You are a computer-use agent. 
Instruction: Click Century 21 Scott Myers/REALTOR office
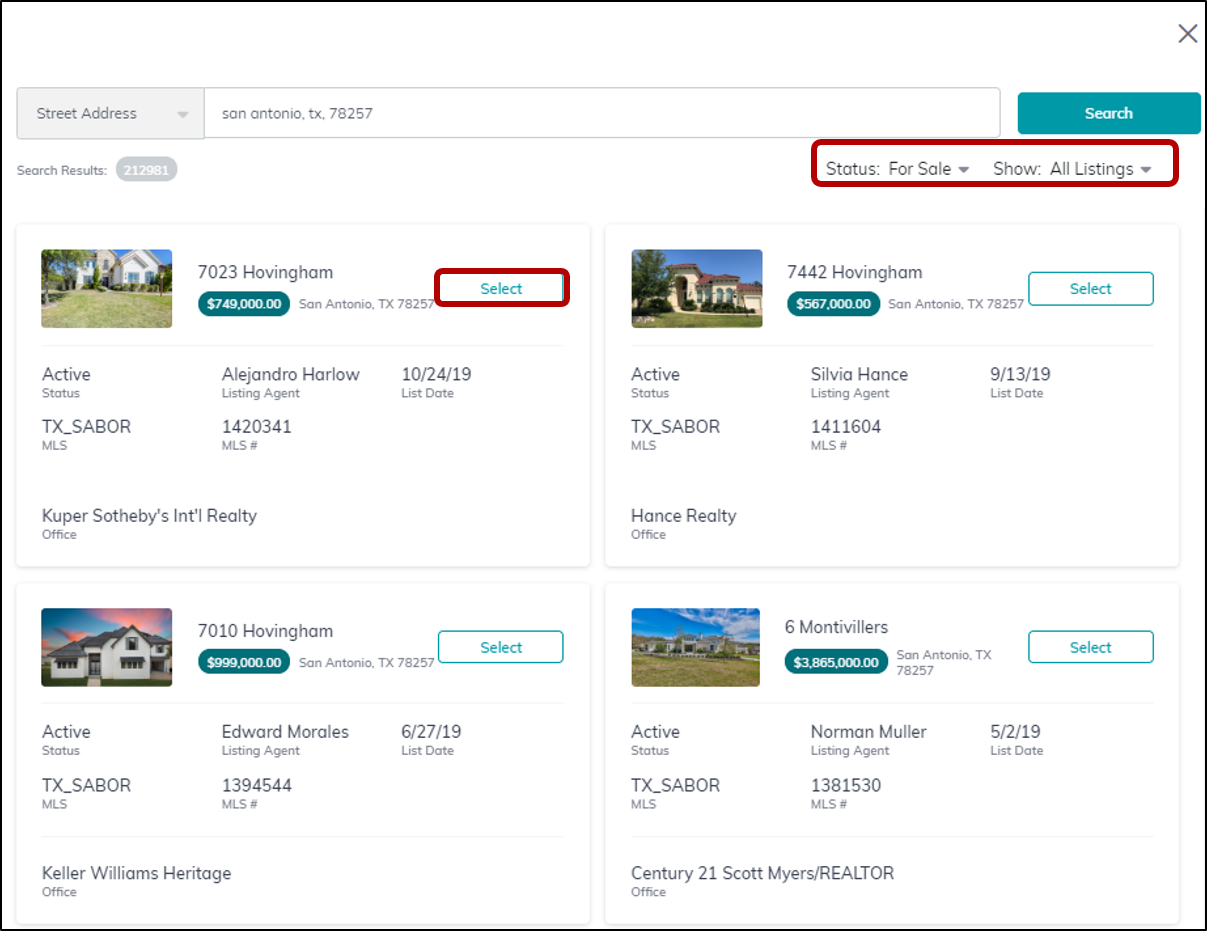click(762, 873)
